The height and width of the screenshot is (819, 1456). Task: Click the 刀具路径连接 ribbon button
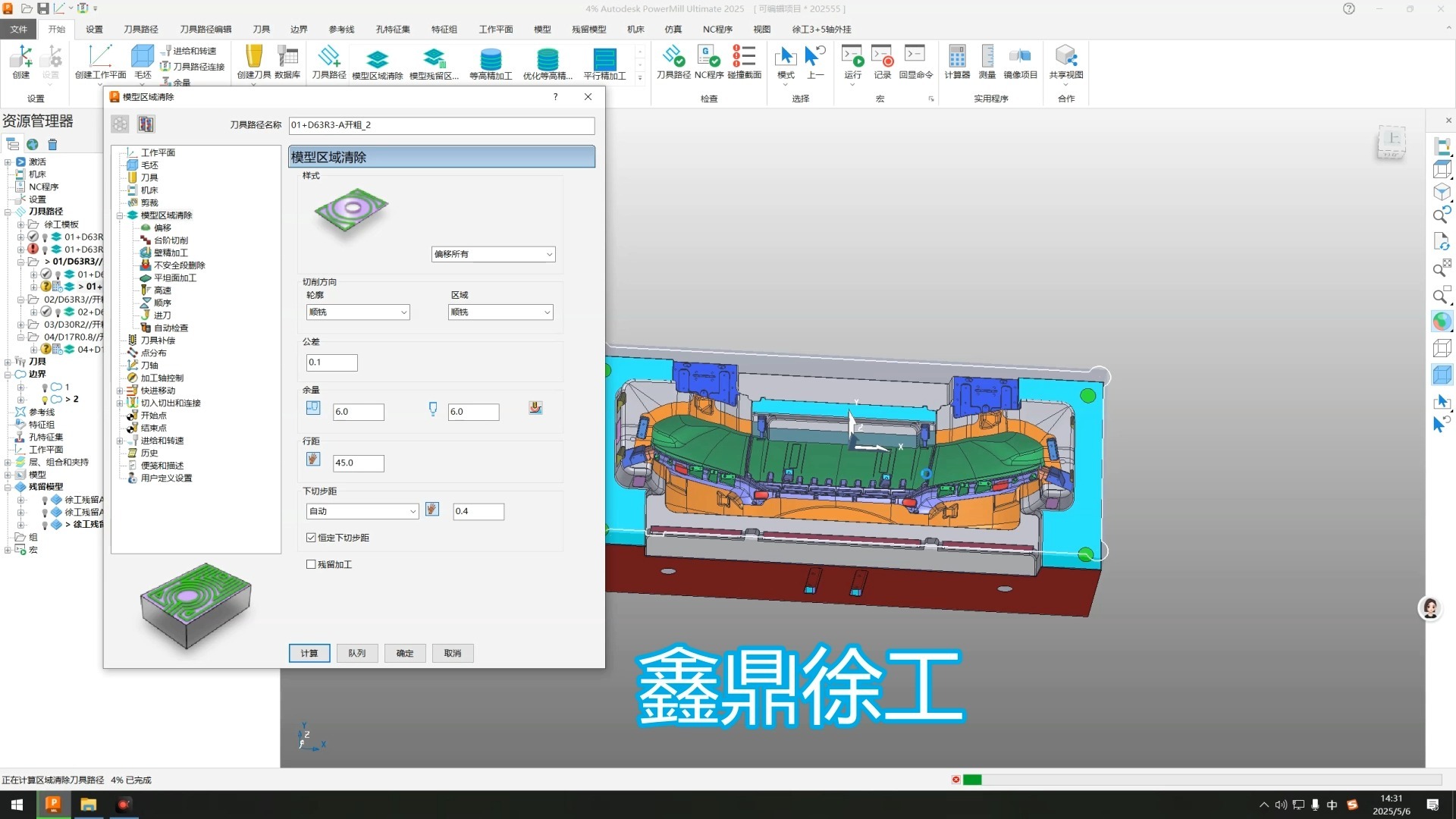pos(193,67)
